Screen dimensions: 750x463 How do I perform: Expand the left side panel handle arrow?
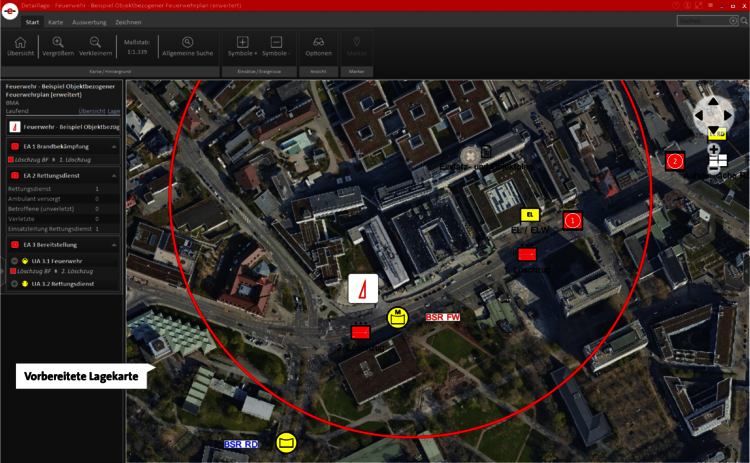coord(2,271)
